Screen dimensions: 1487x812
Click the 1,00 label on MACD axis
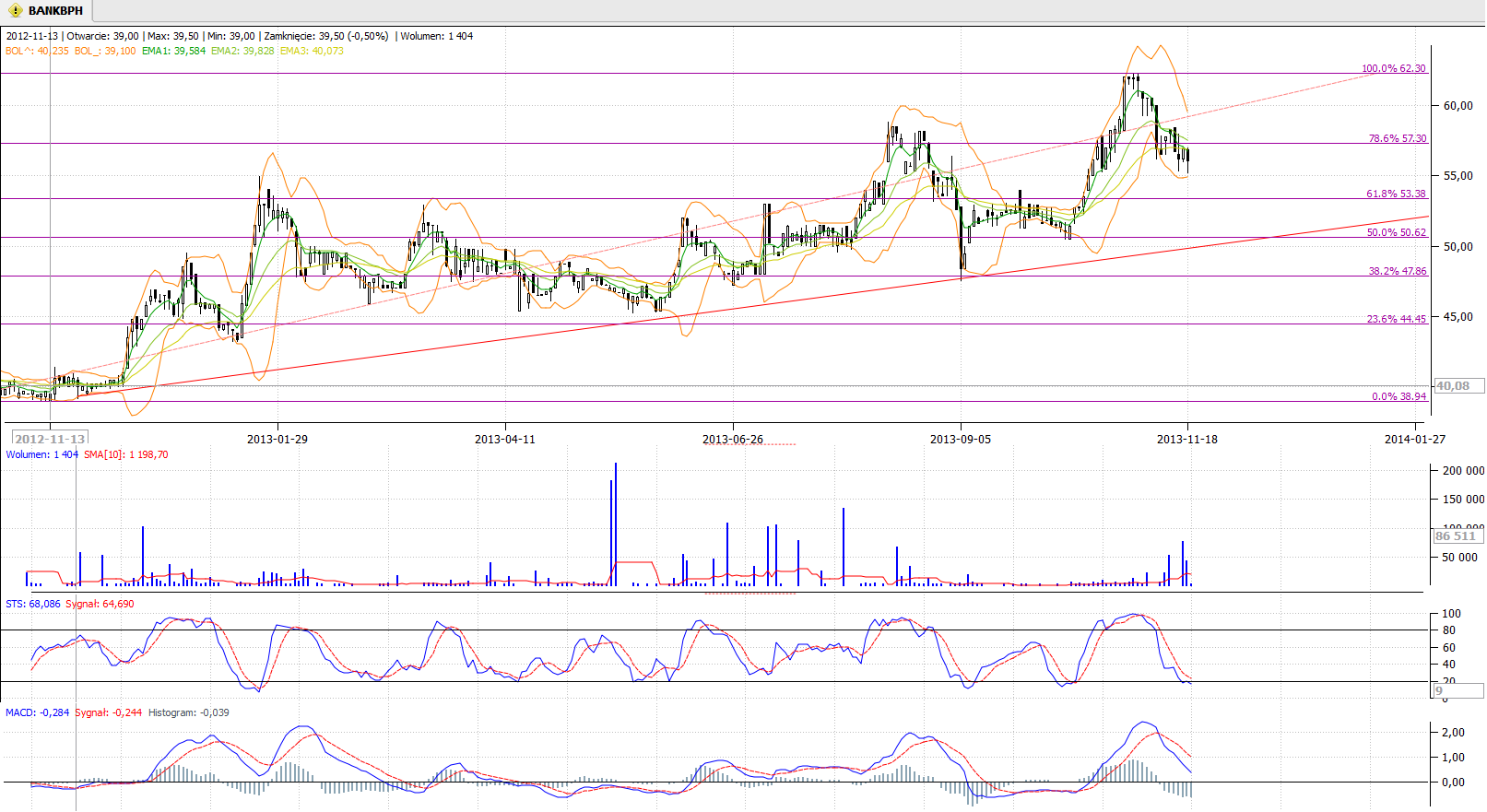point(1454,758)
